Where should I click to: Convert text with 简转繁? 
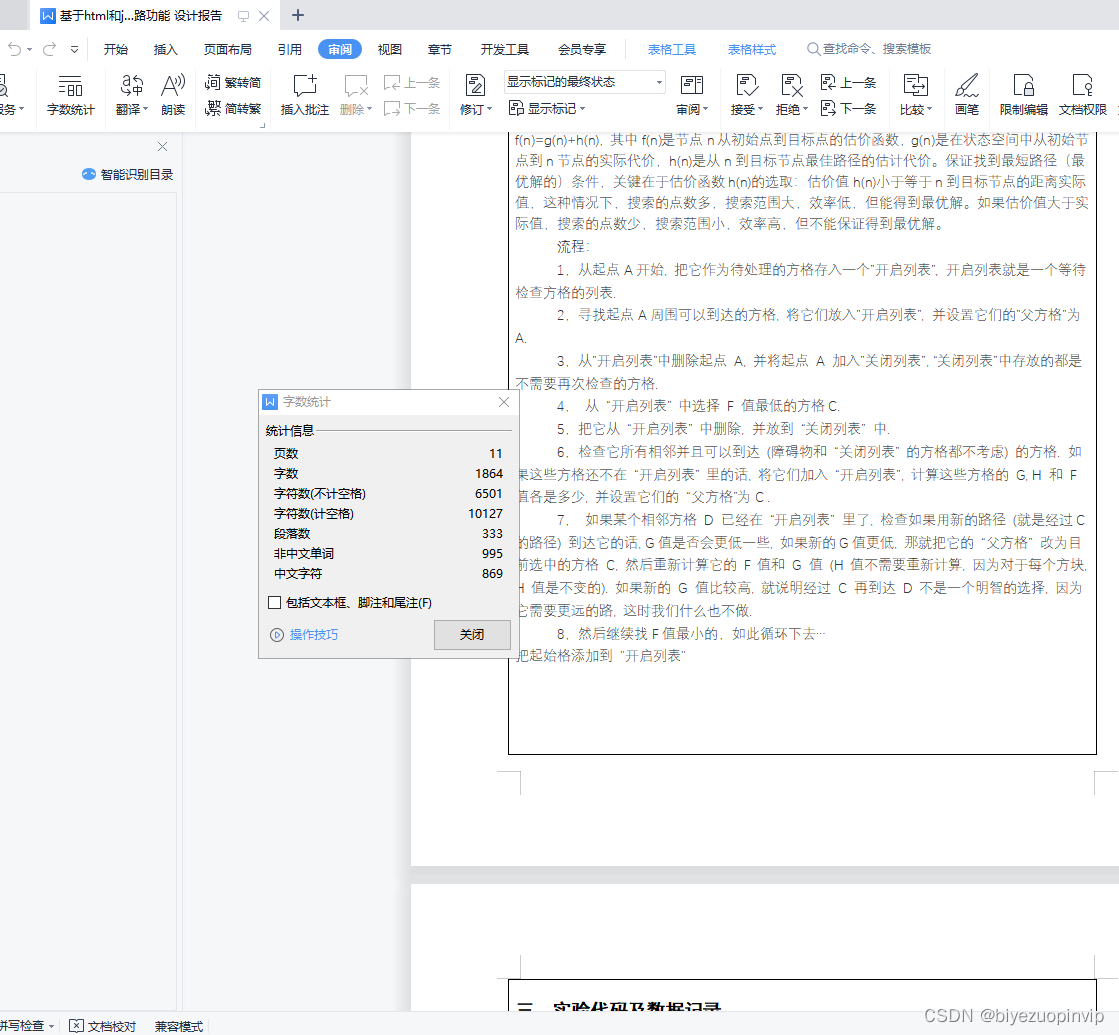(233, 108)
